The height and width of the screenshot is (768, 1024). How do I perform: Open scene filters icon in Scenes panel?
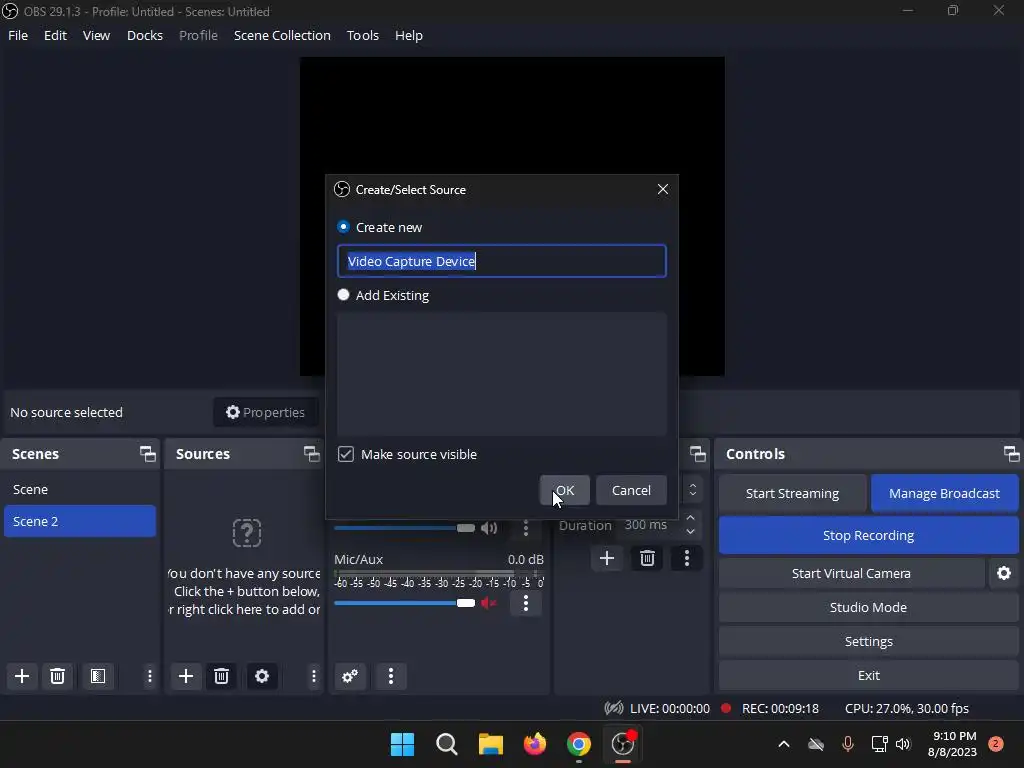tap(98, 676)
